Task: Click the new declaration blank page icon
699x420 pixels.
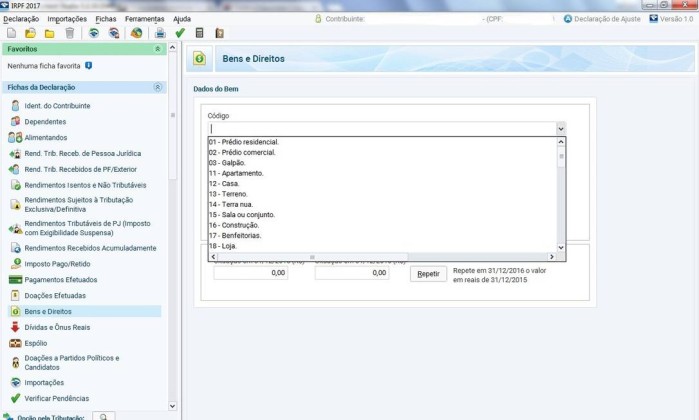Action: pyautogui.click(x=11, y=33)
